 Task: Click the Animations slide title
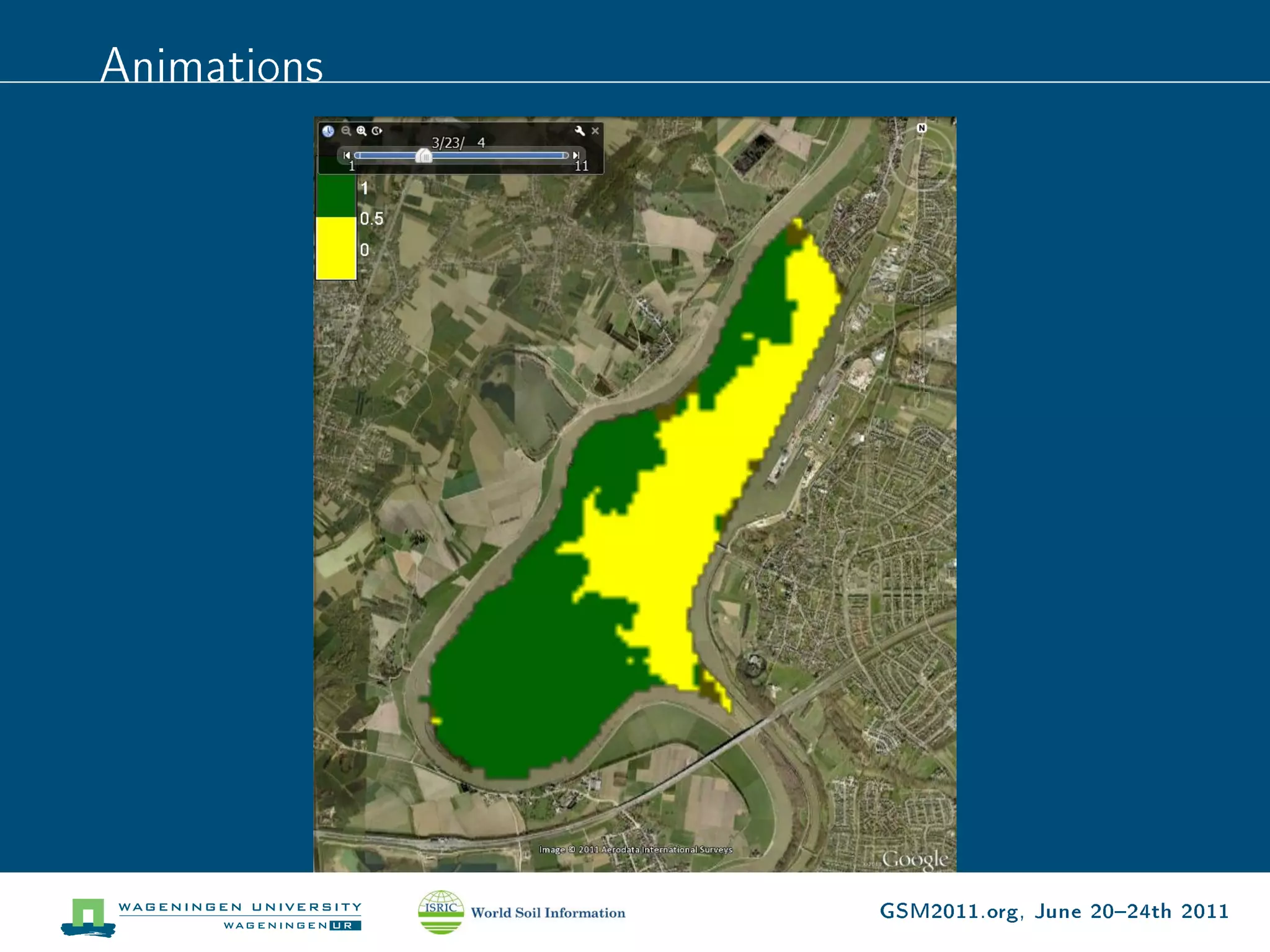(211, 65)
